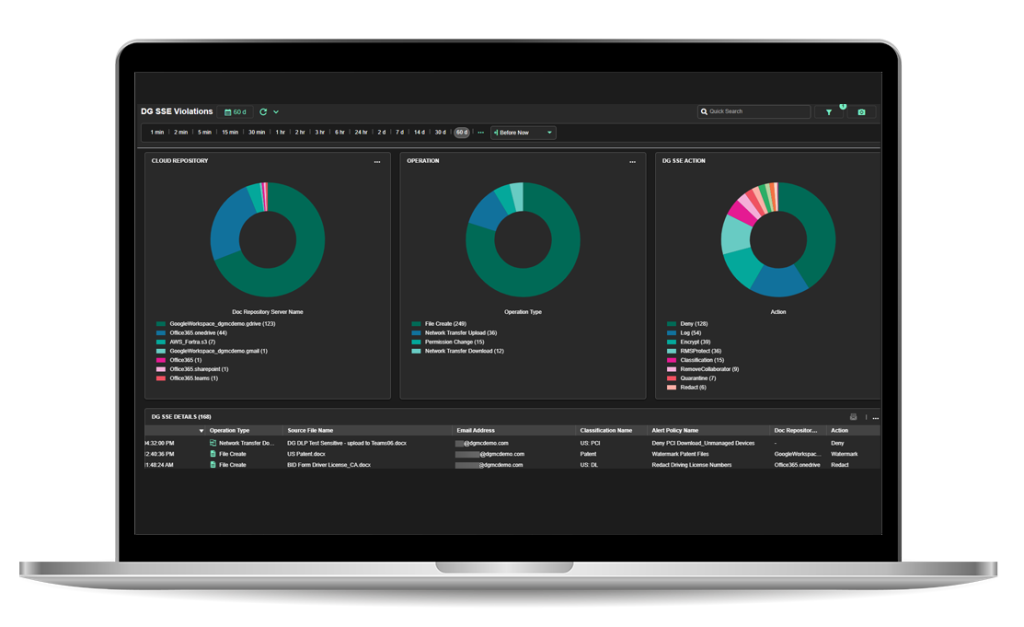This screenshot has height=627, width=1024.
Task: Toggle Office365.onedrive legend entry
Action: pyautogui.click(x=195, y=333)
